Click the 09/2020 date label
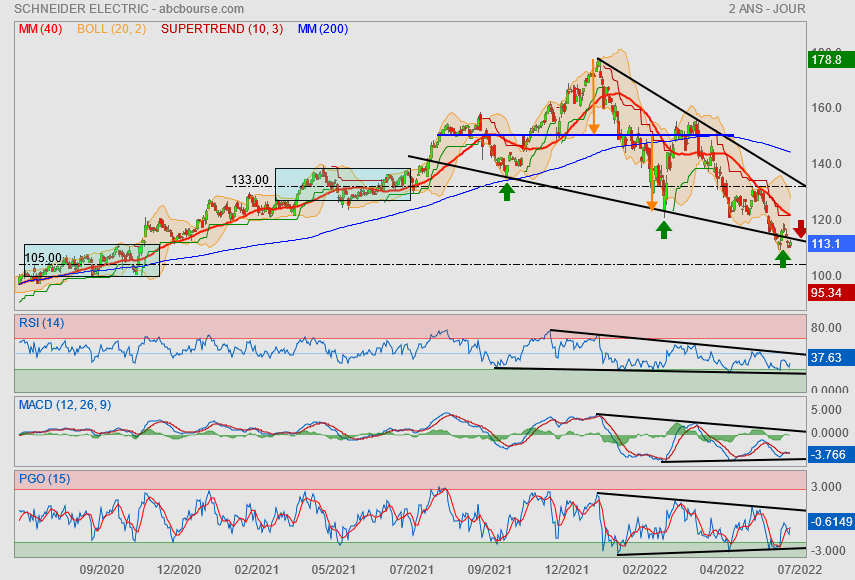 (102, 570)
